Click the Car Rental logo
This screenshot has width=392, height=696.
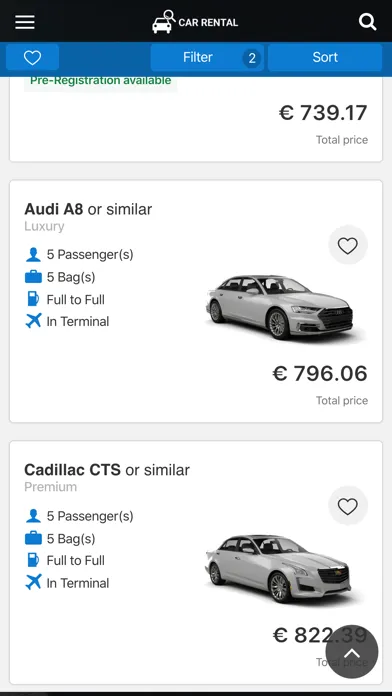195,21
